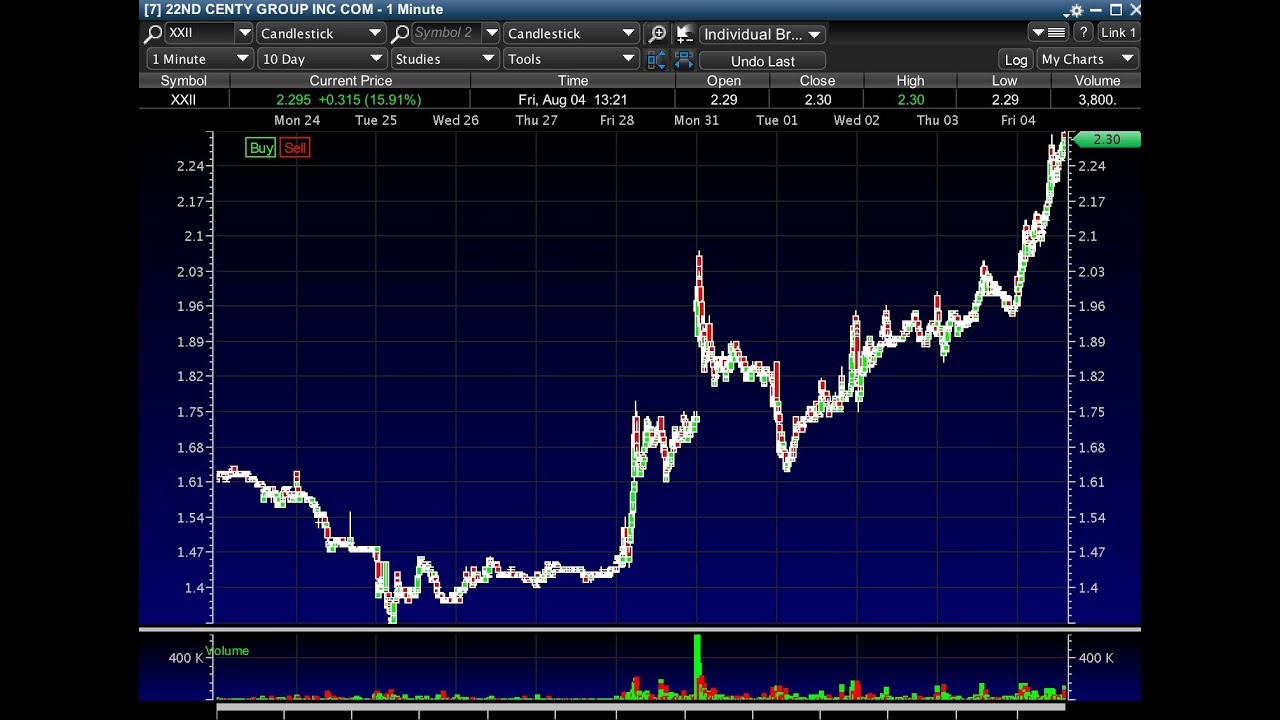Click the Fri, Aug 04 13:21 time cell
The width and height of the screenshot is (1280, 720).
tap(573, 100)
